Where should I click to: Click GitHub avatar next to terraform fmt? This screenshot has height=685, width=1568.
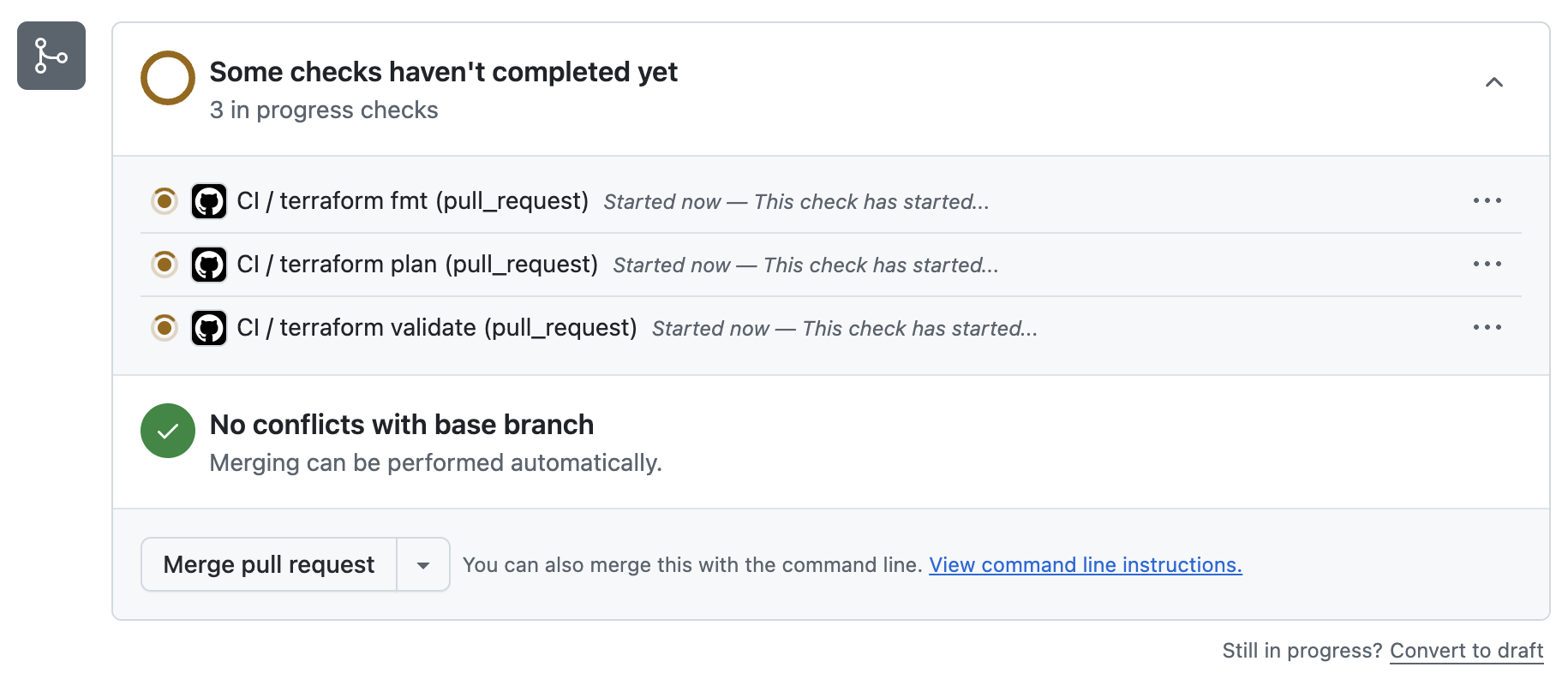point(209,201)
